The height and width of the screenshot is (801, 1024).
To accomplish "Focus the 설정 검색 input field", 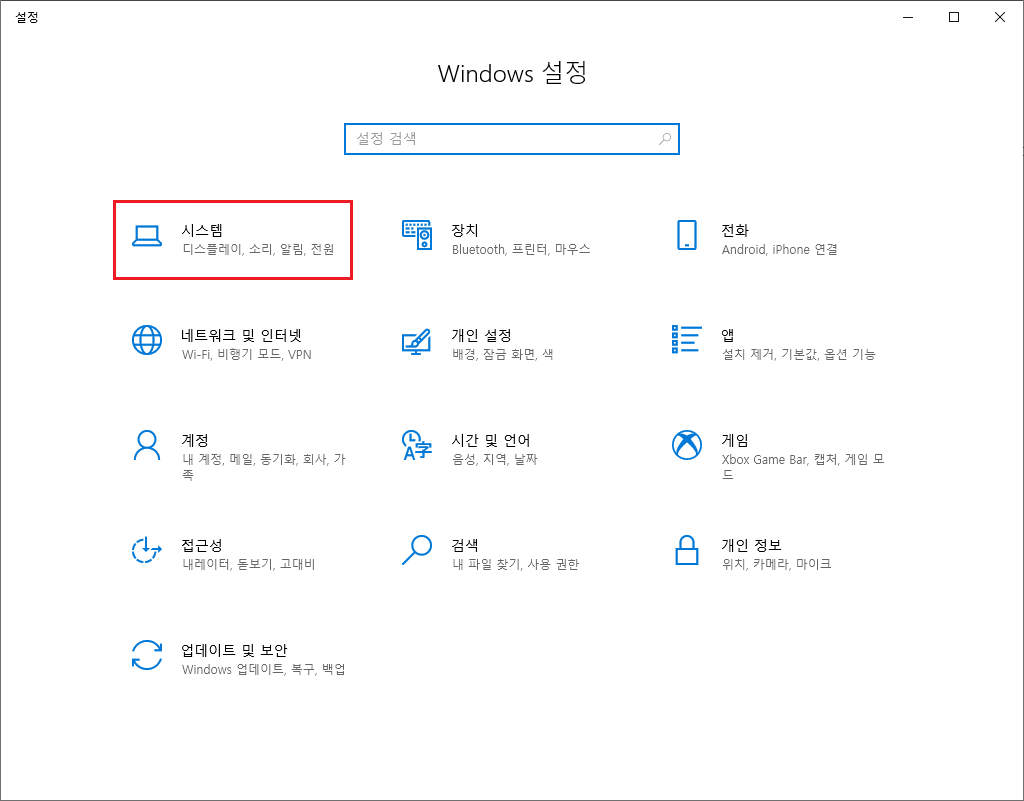I will [511, 139].
